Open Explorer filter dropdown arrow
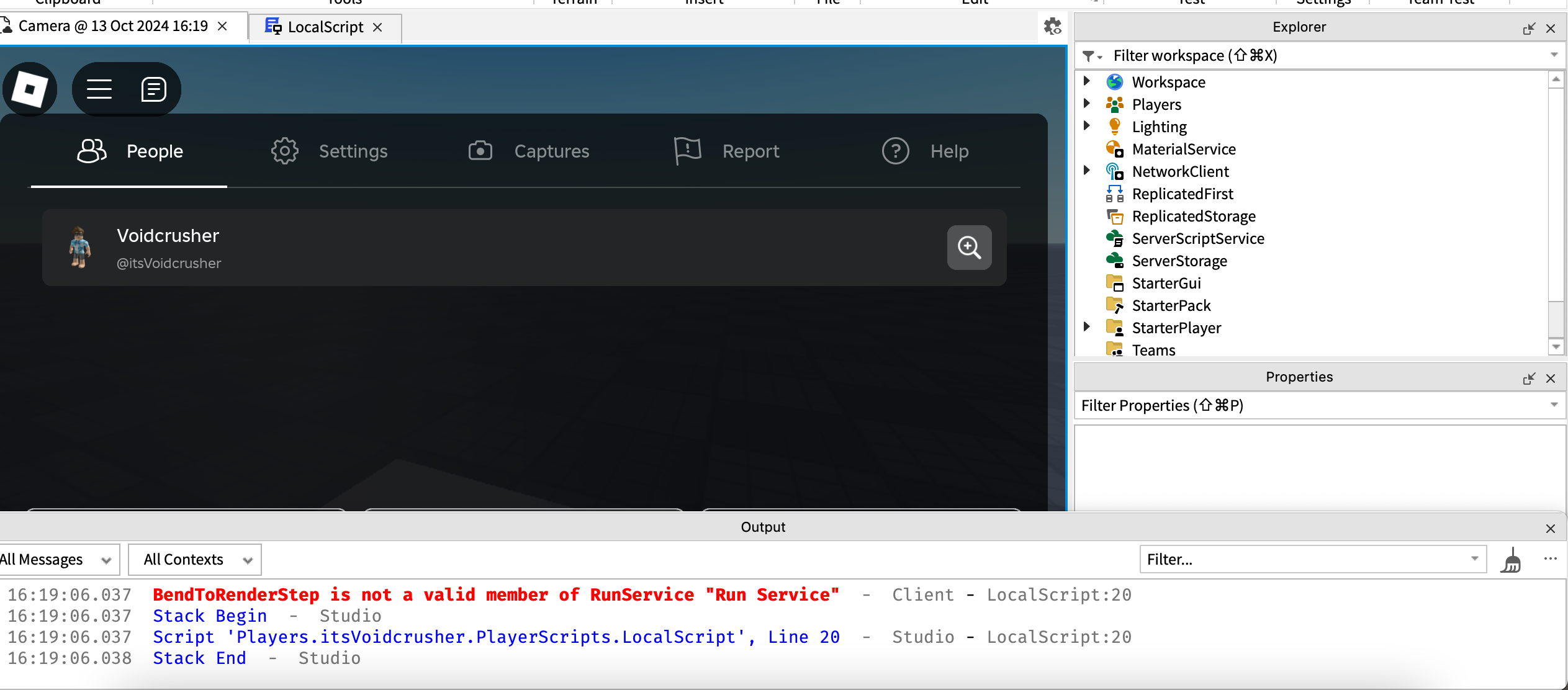Viewport: 1568px width, 690px height. tap(1554, 55)
